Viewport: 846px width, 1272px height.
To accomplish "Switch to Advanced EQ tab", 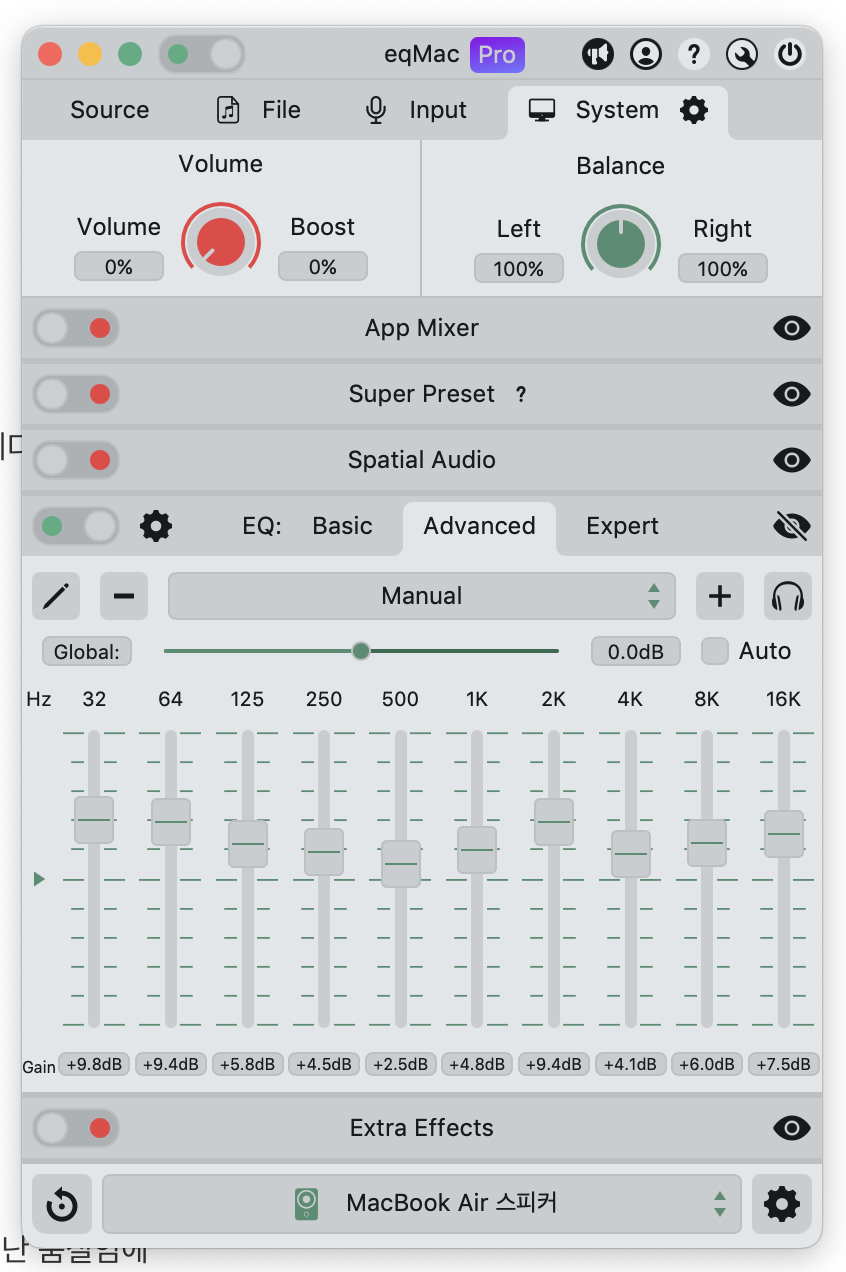I will coord(479,528).
